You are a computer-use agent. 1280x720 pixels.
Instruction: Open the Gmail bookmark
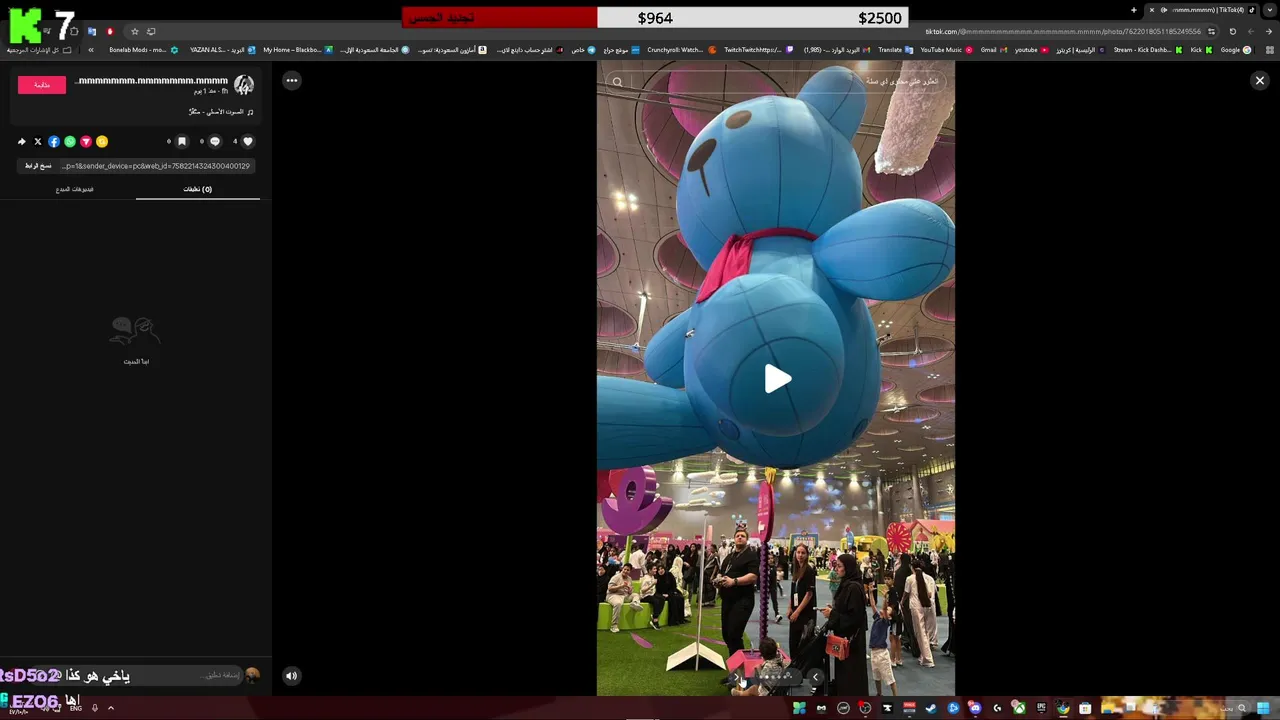[x=994, y=49]
